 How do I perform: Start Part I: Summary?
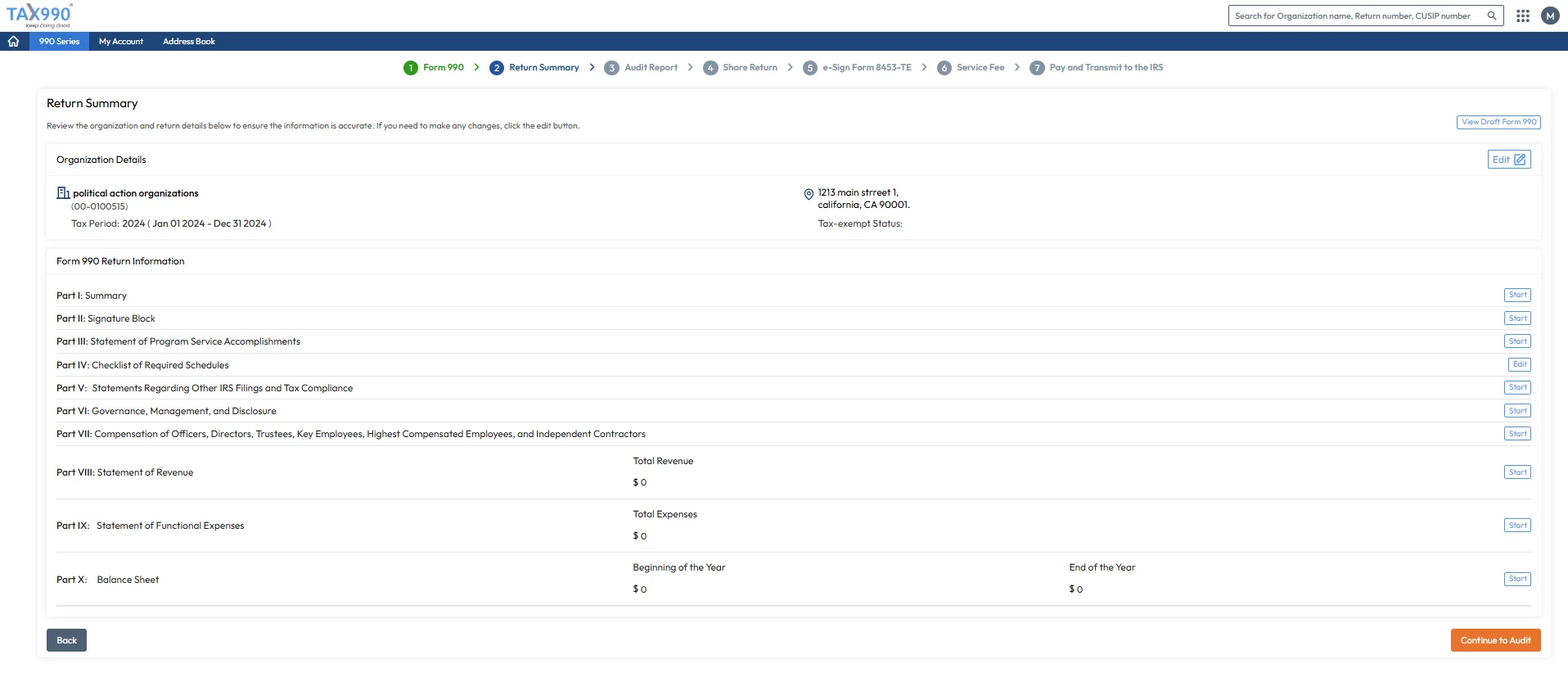pos(1517,295)
